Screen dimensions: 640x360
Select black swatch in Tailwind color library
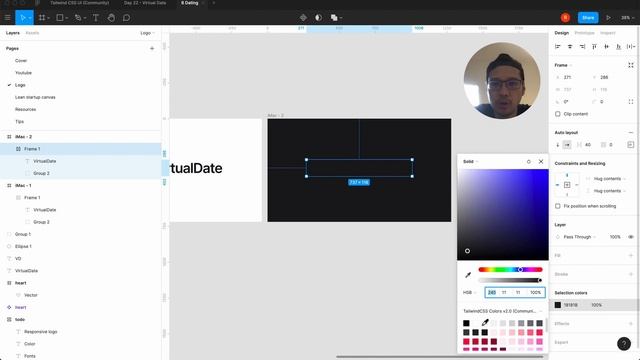click(x=466, y=323)
